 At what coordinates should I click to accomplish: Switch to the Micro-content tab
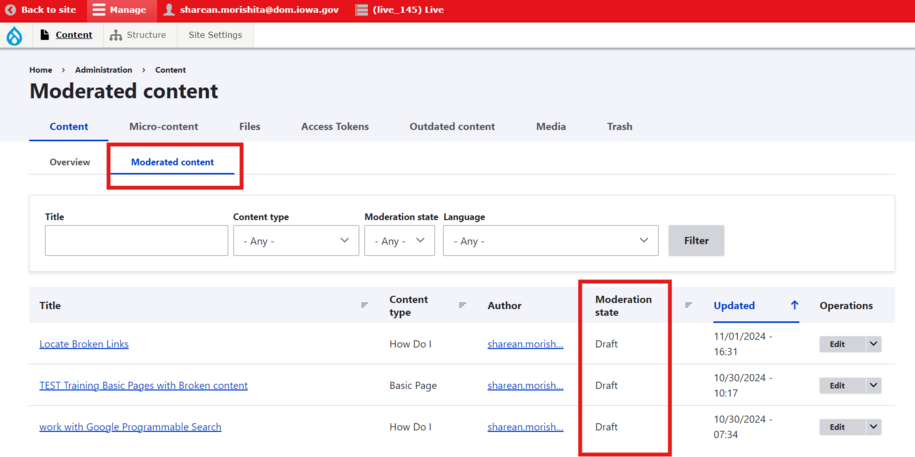tap(163, 127)
